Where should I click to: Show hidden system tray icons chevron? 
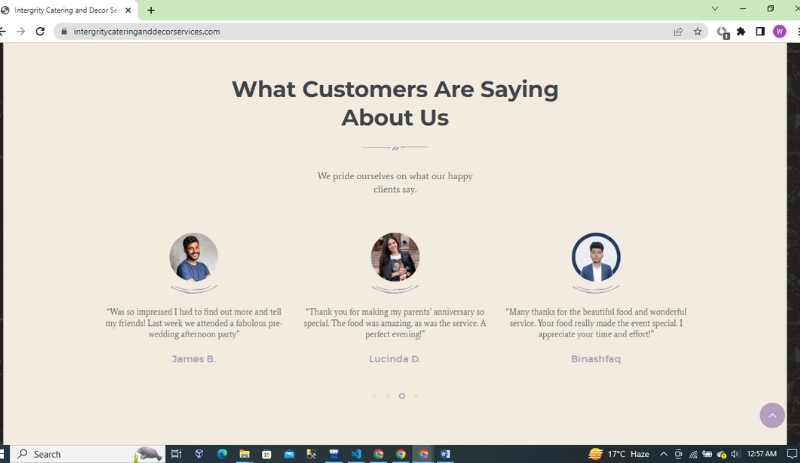(663, 454)
